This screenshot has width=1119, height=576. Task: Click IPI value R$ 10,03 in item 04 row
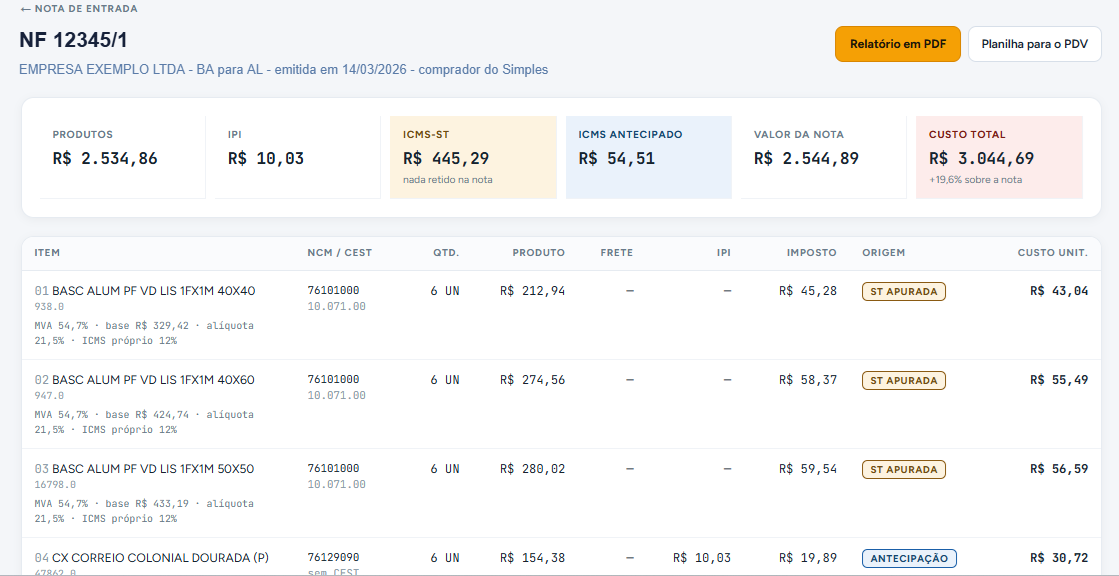click(702, 558)
